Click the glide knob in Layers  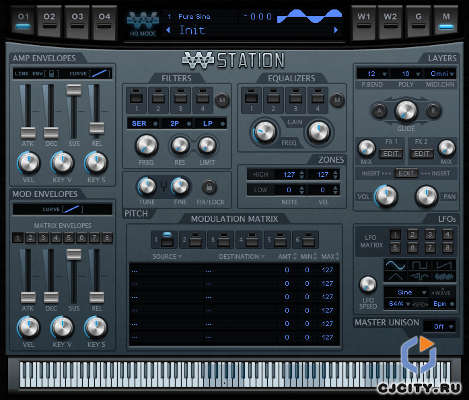[406, 111]
